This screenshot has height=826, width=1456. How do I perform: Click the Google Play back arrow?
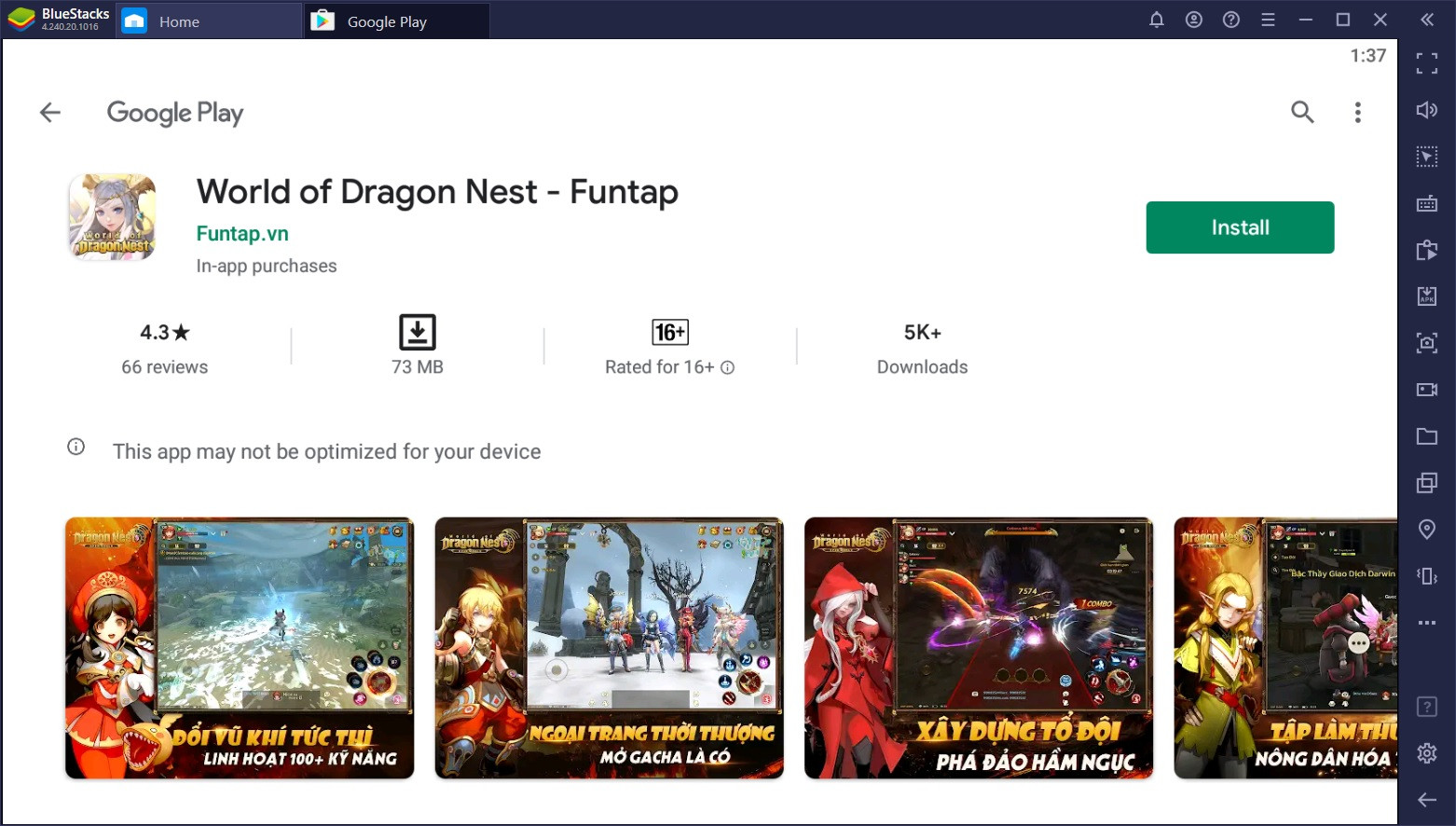(50, 113)
